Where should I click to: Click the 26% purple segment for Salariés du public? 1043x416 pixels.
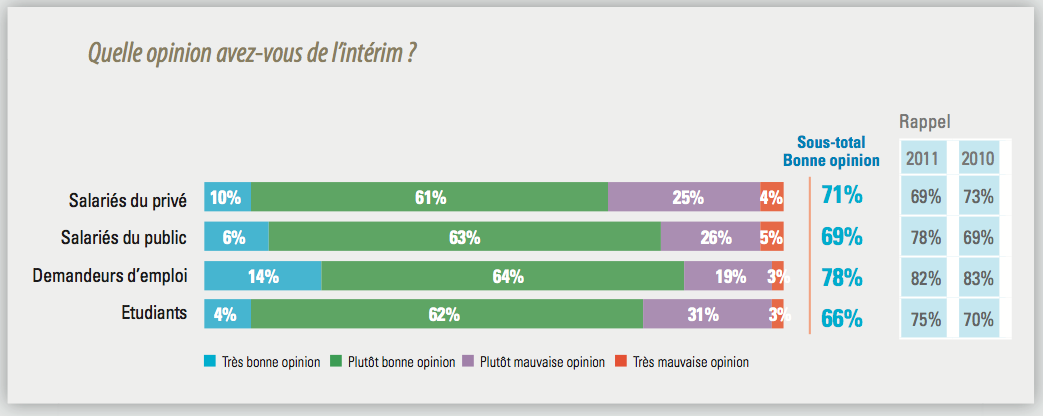[710, 236]
